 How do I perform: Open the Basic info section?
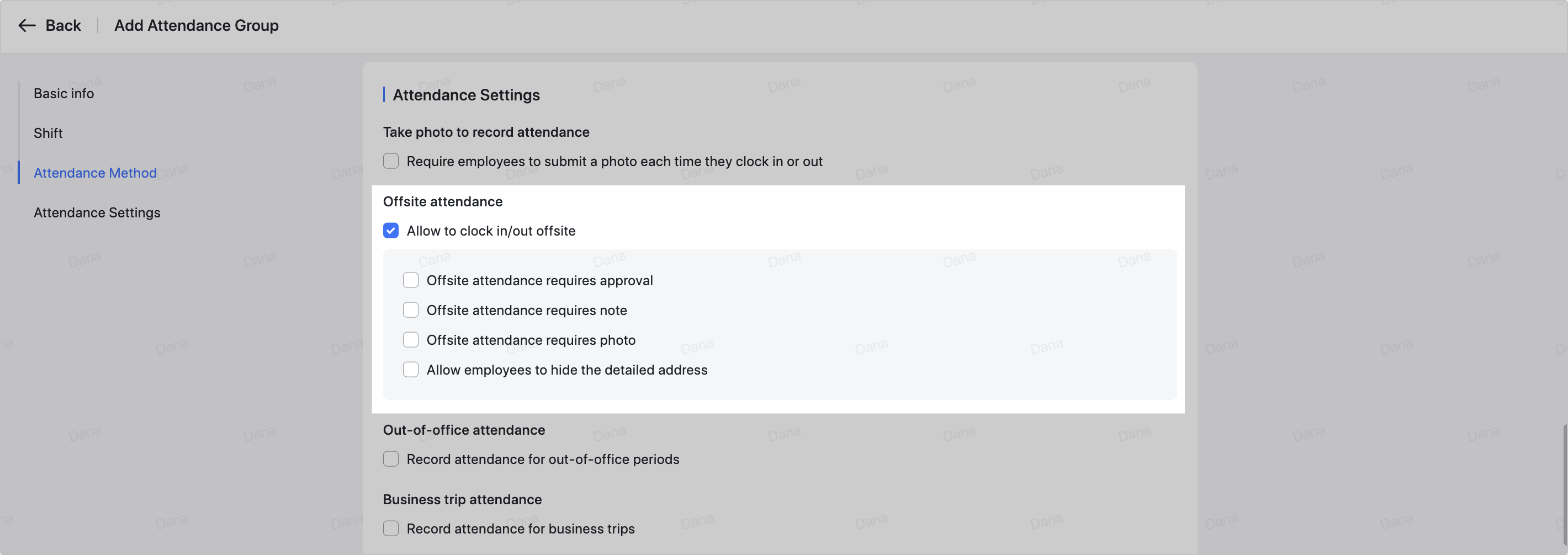(63, 93)
